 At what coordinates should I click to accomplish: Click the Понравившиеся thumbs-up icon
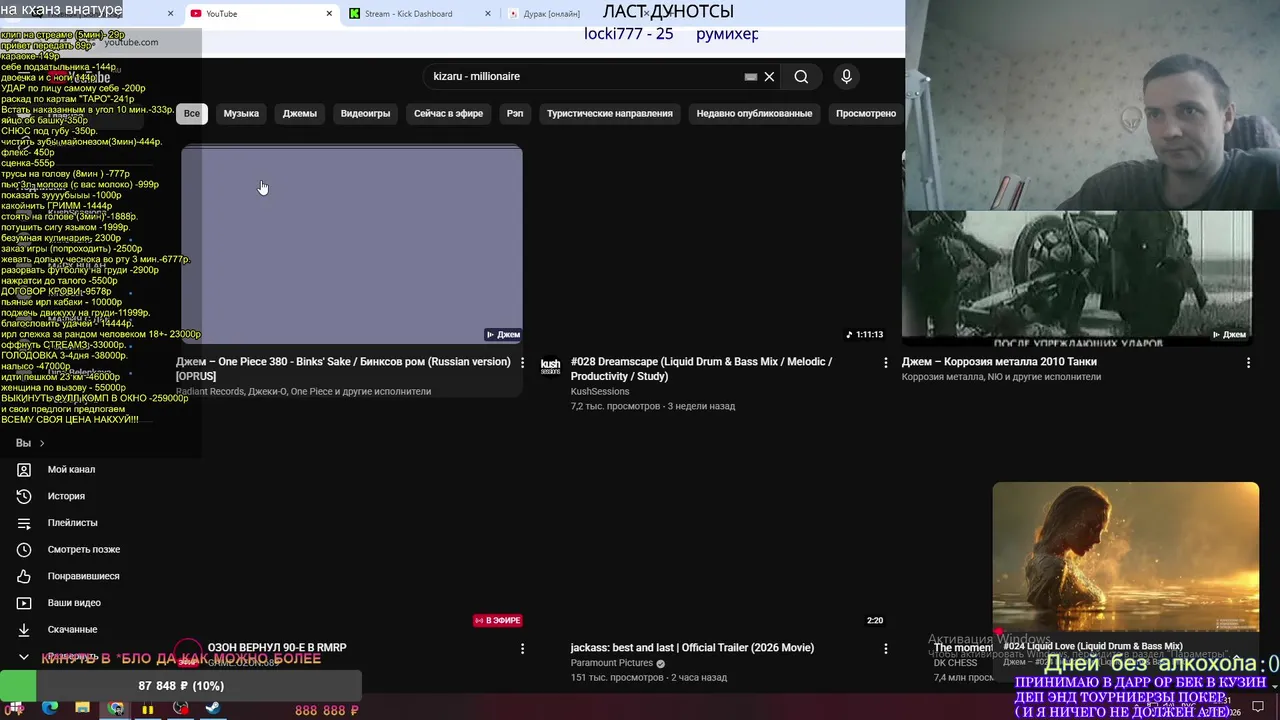click(x=24, y=576)
